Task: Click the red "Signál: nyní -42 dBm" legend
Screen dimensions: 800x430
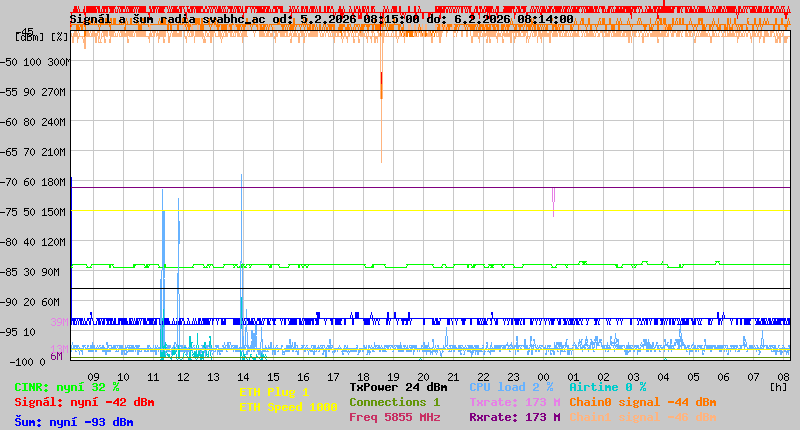Action: coord(84,402)
